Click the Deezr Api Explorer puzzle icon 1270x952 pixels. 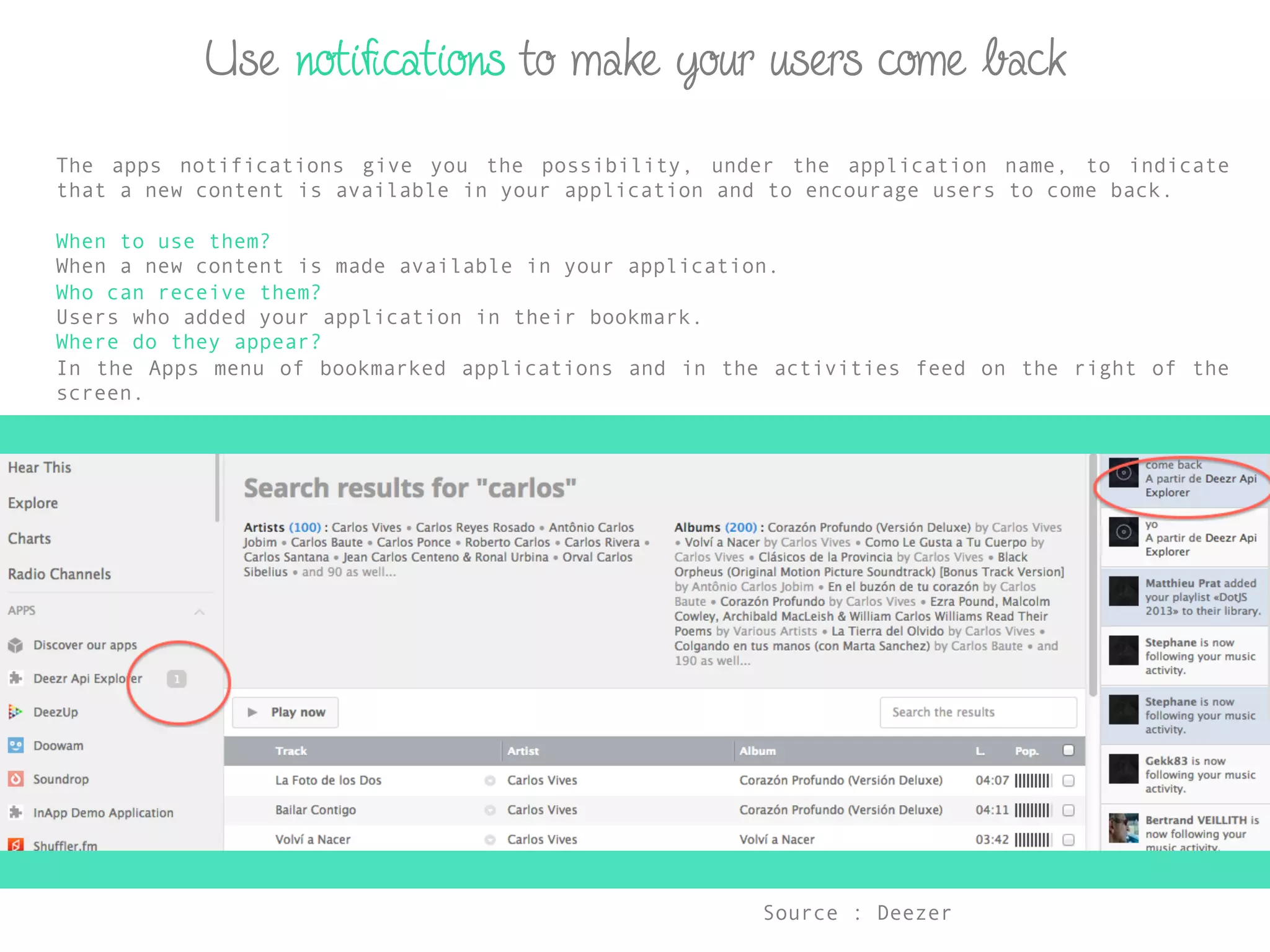(16, 678)
